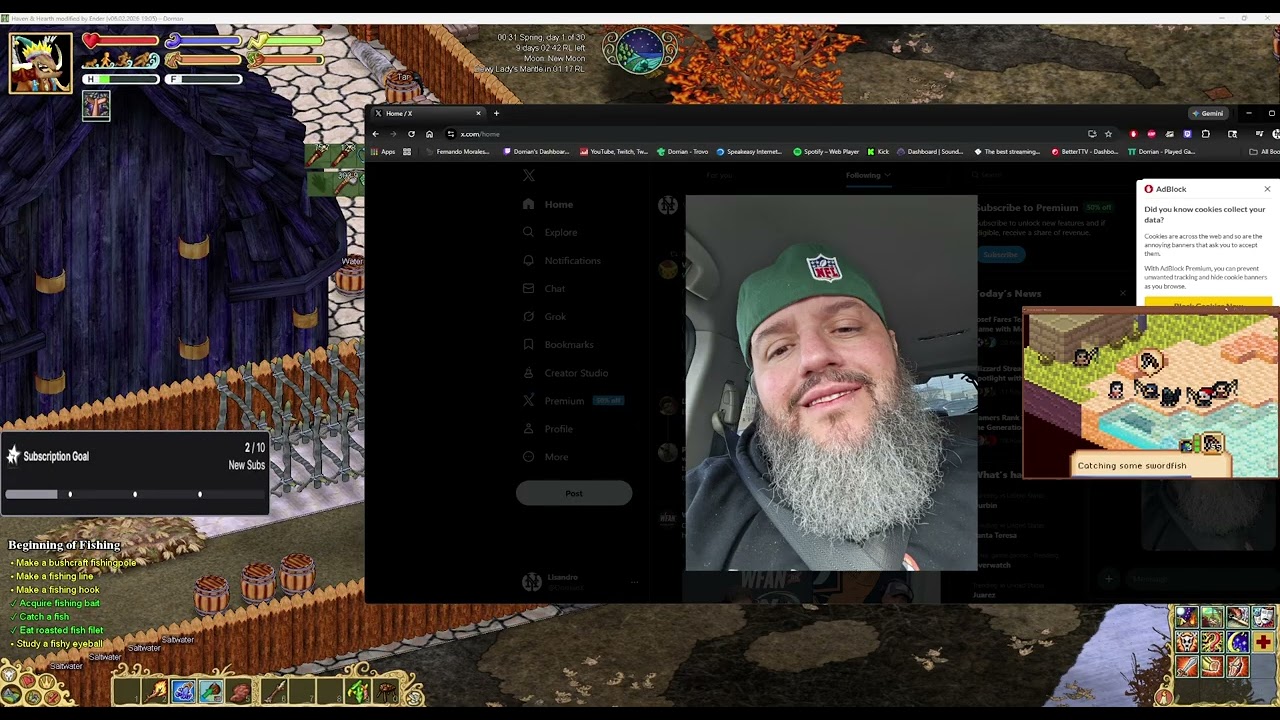Open Grok in the X sidebar
The width and height of the screenshot is (1280, 720).
pyautogui.click(x=544, y=316)
